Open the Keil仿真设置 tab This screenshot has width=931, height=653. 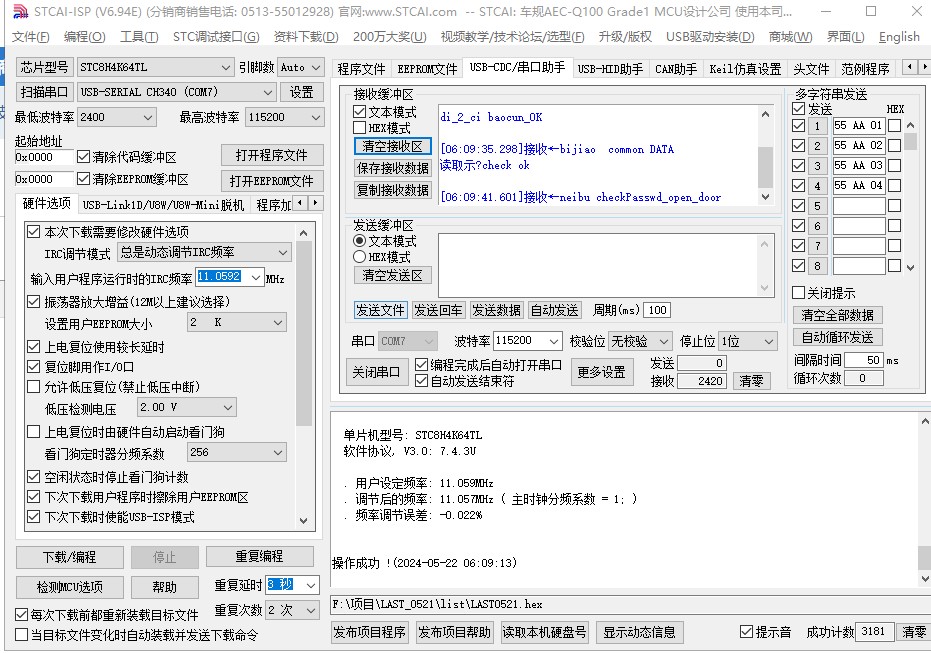(745, 69)
